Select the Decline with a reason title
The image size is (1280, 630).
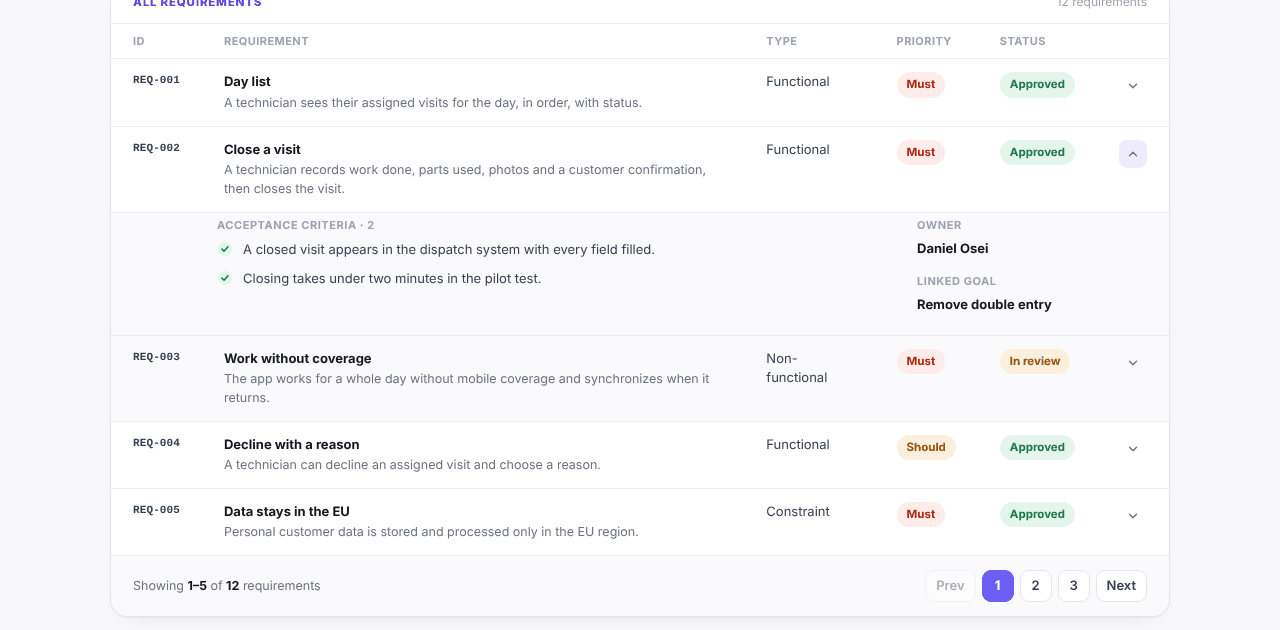pos(292,445)
